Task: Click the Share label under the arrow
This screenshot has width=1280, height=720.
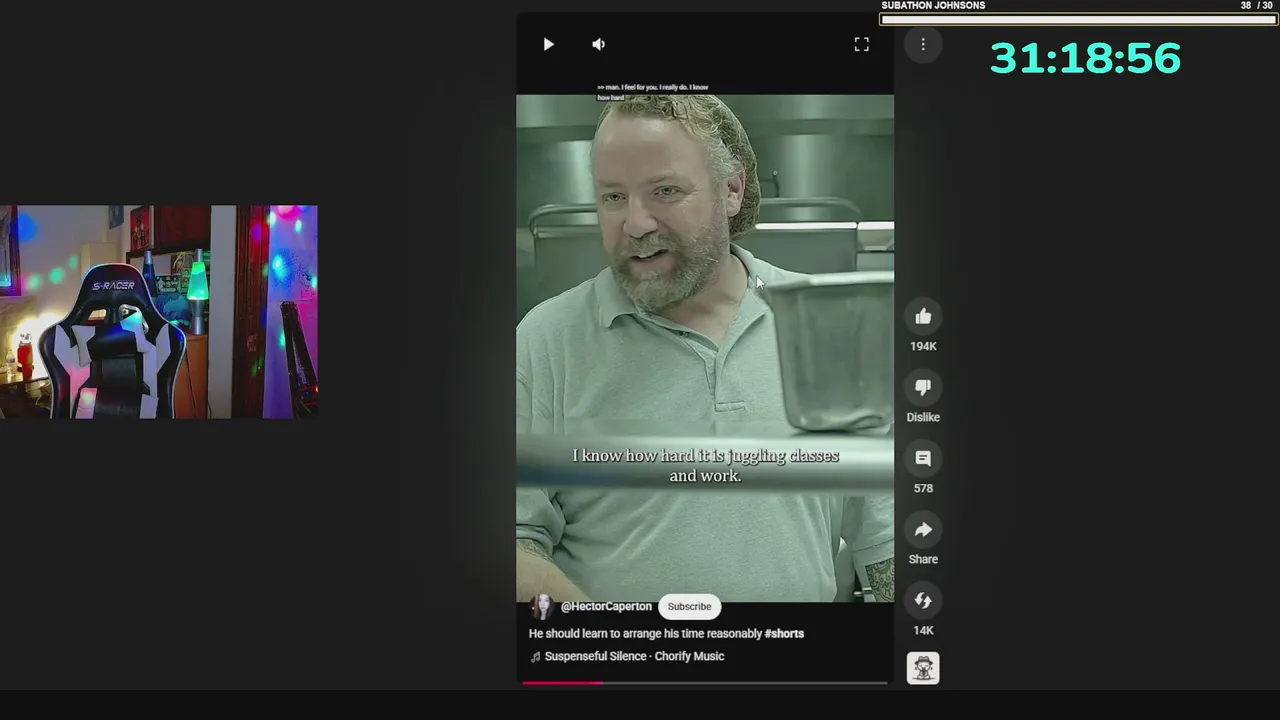Action: (x=923, y=559)
